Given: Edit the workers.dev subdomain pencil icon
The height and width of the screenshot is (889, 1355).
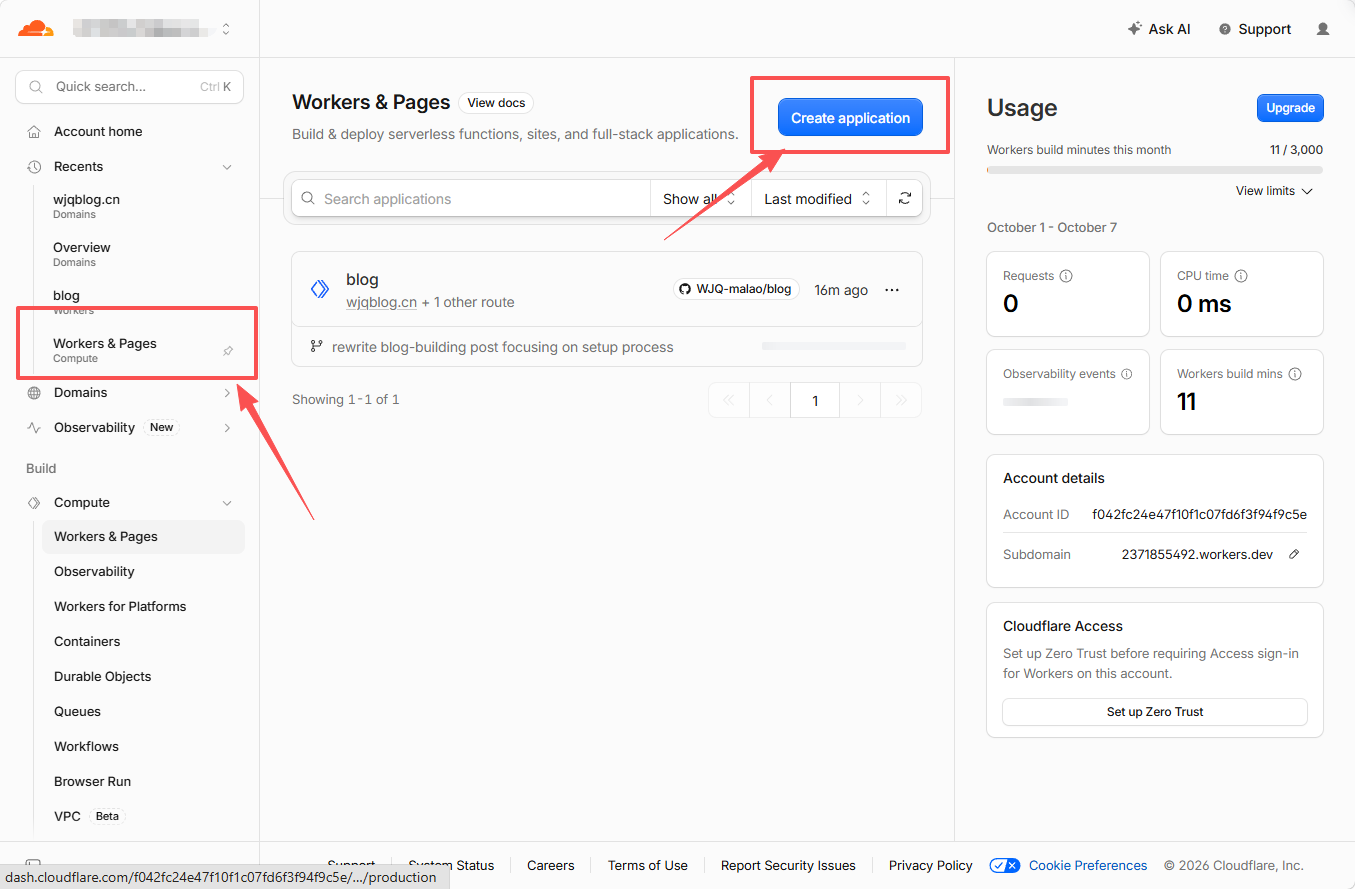Looking at the screenshot, I should point(1294,554).
